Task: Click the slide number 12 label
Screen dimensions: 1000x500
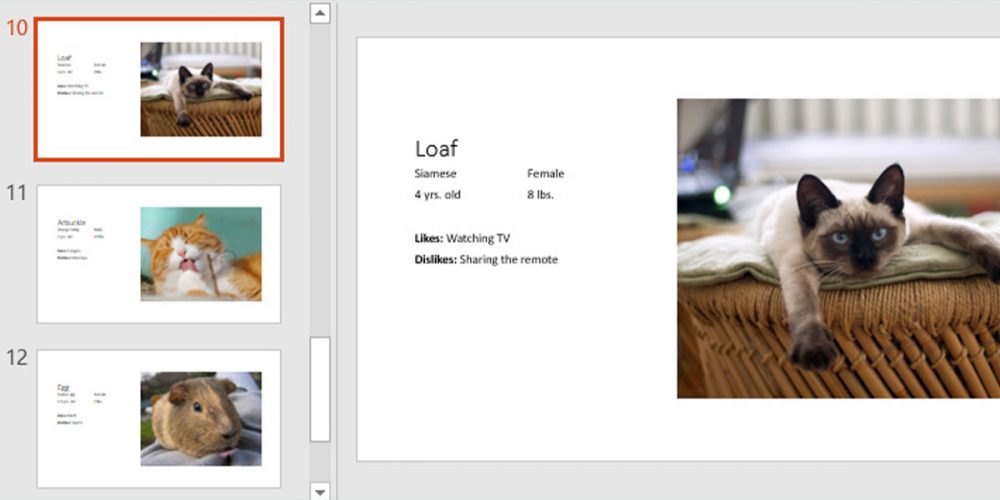Action: [17, 358]
